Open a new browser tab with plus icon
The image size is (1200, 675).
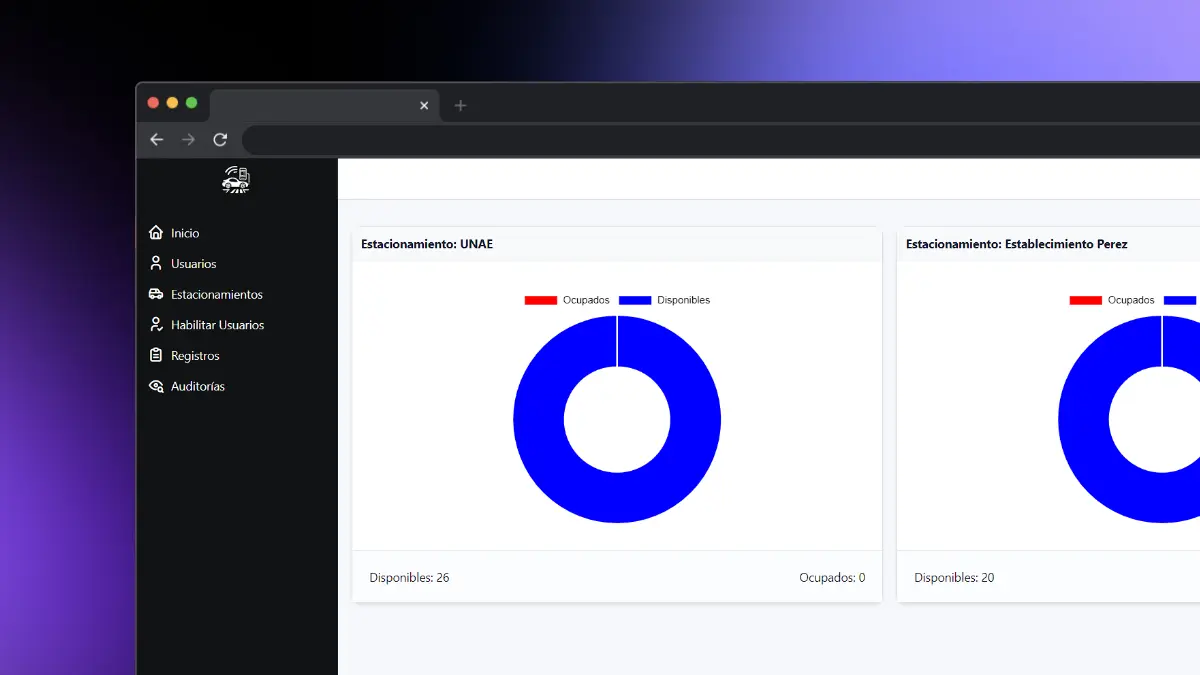click(460, 105)
